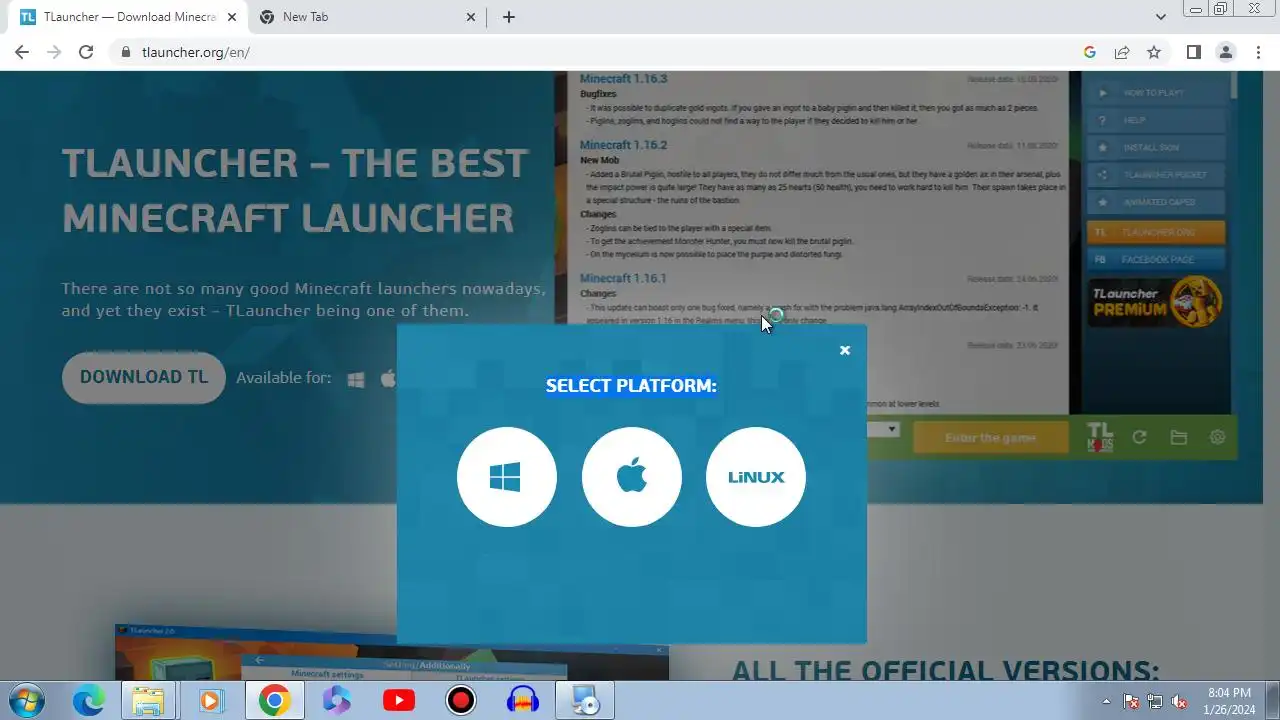Click the Minecraft 1.16.2 heading

point(623,145)
